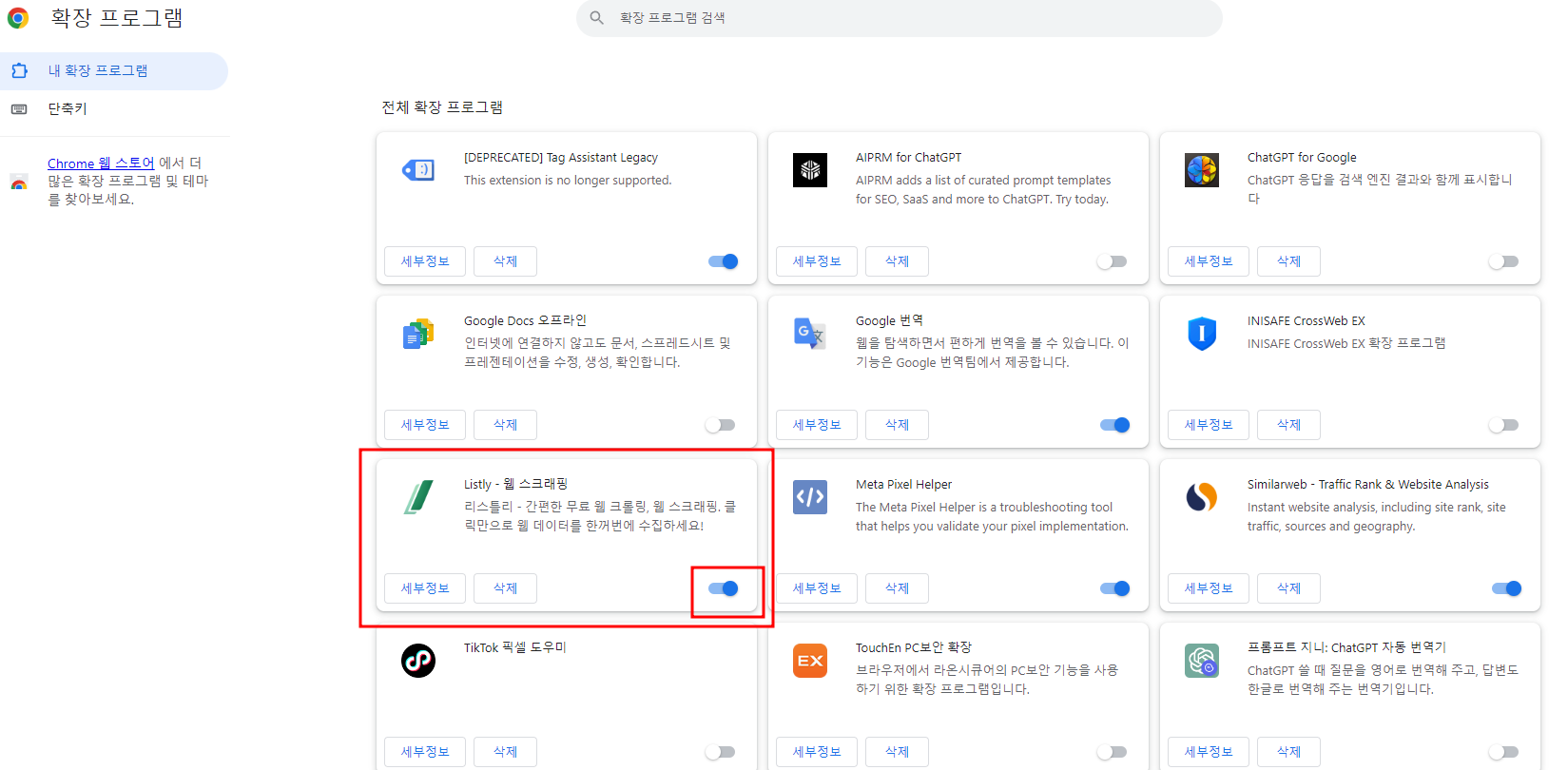Open 세부정보 for TikTok 픽셀 도우미
The image size is (1568, 770).
click(425, 752)
